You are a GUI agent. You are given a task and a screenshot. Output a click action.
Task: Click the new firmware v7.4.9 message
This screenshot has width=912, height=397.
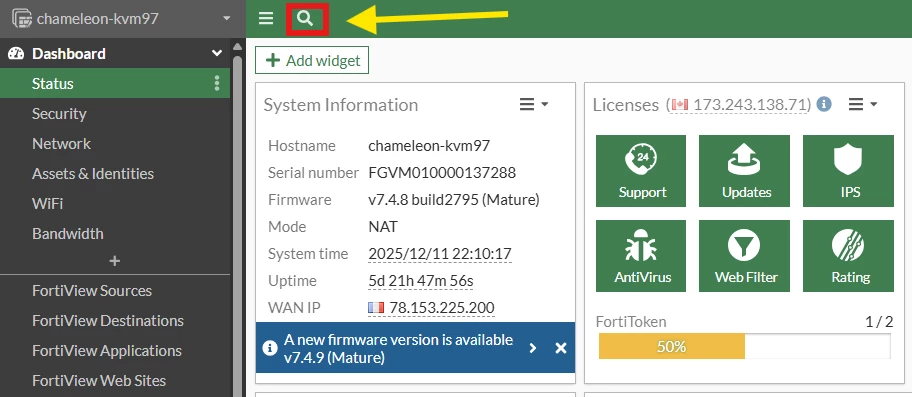point(398,348)
